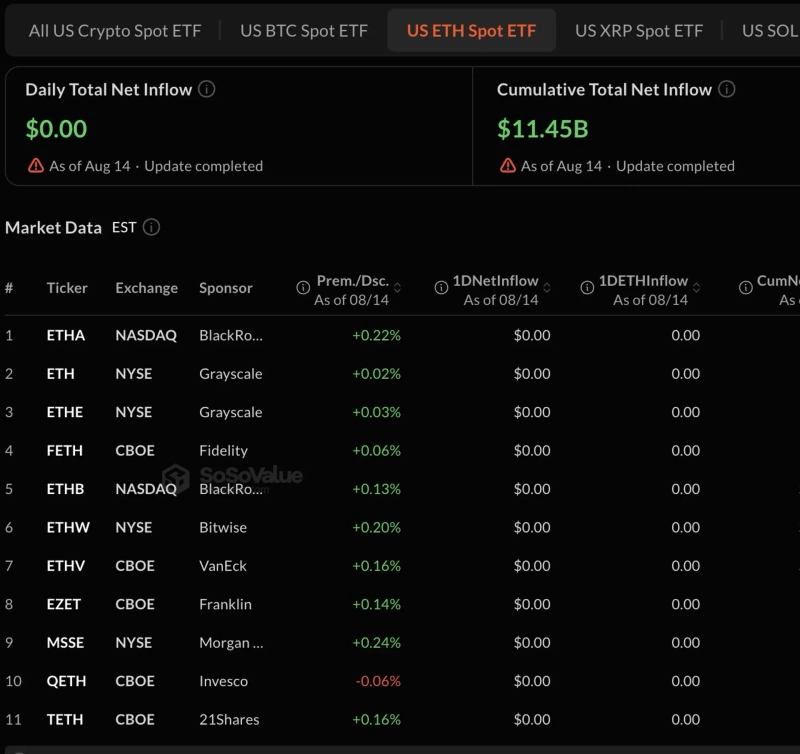Click the Sponsor column header
This screenshot has height=754, width=800.
point(226,288)
